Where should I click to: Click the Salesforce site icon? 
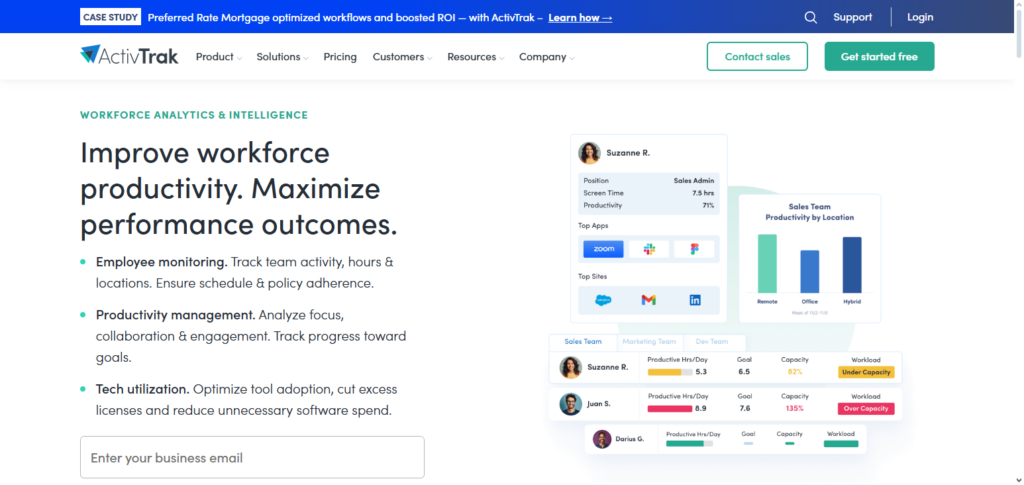(603, 300)
